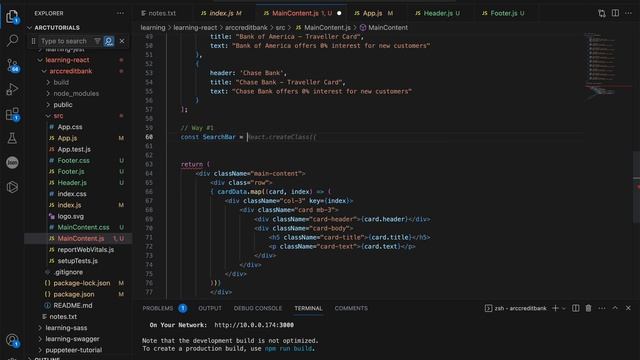Screen dimensions: 640x360
Task: Open the Output panel tab
Action: tap(210, 308)
